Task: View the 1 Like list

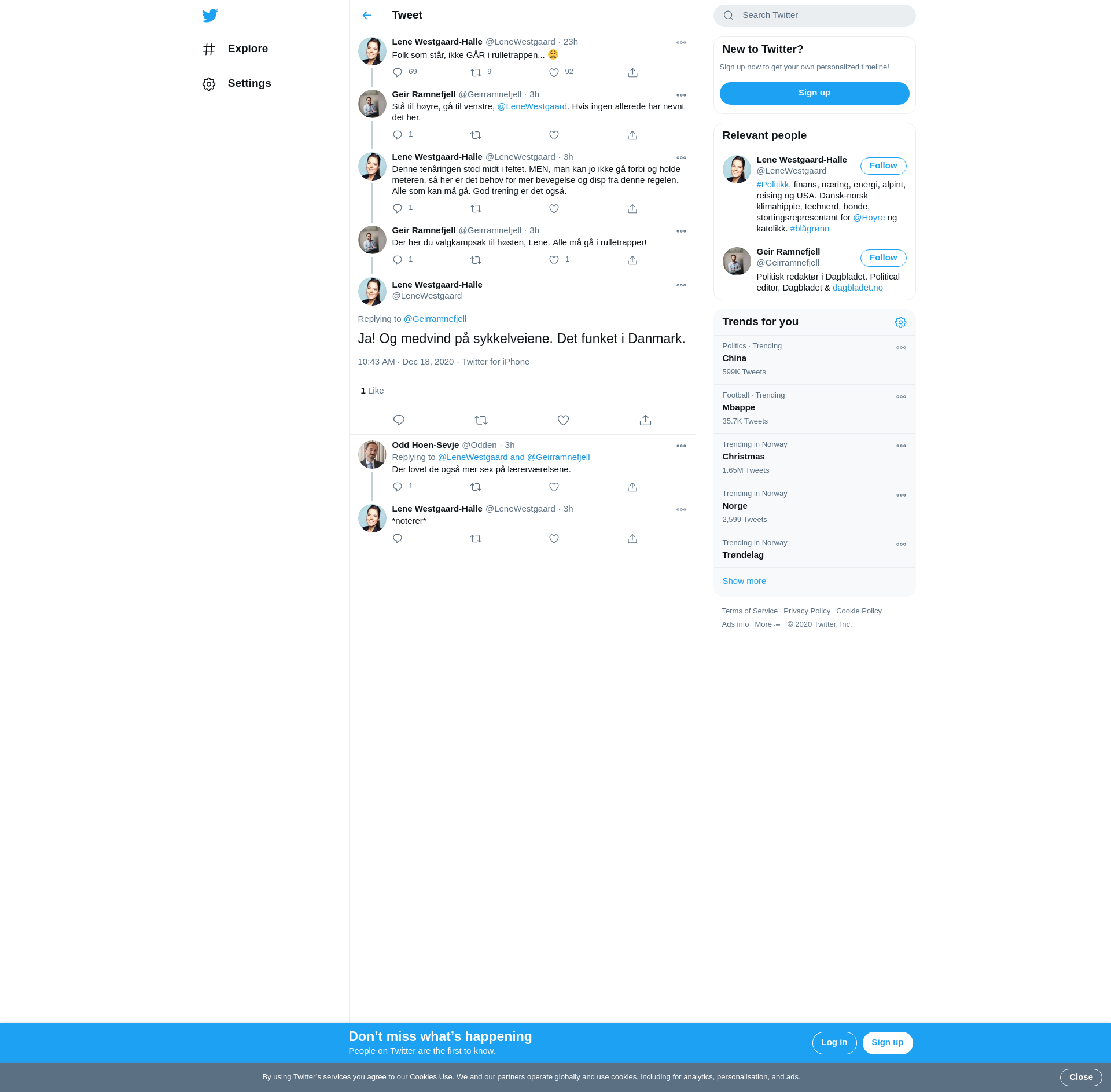Action: [x=372, y=391]
